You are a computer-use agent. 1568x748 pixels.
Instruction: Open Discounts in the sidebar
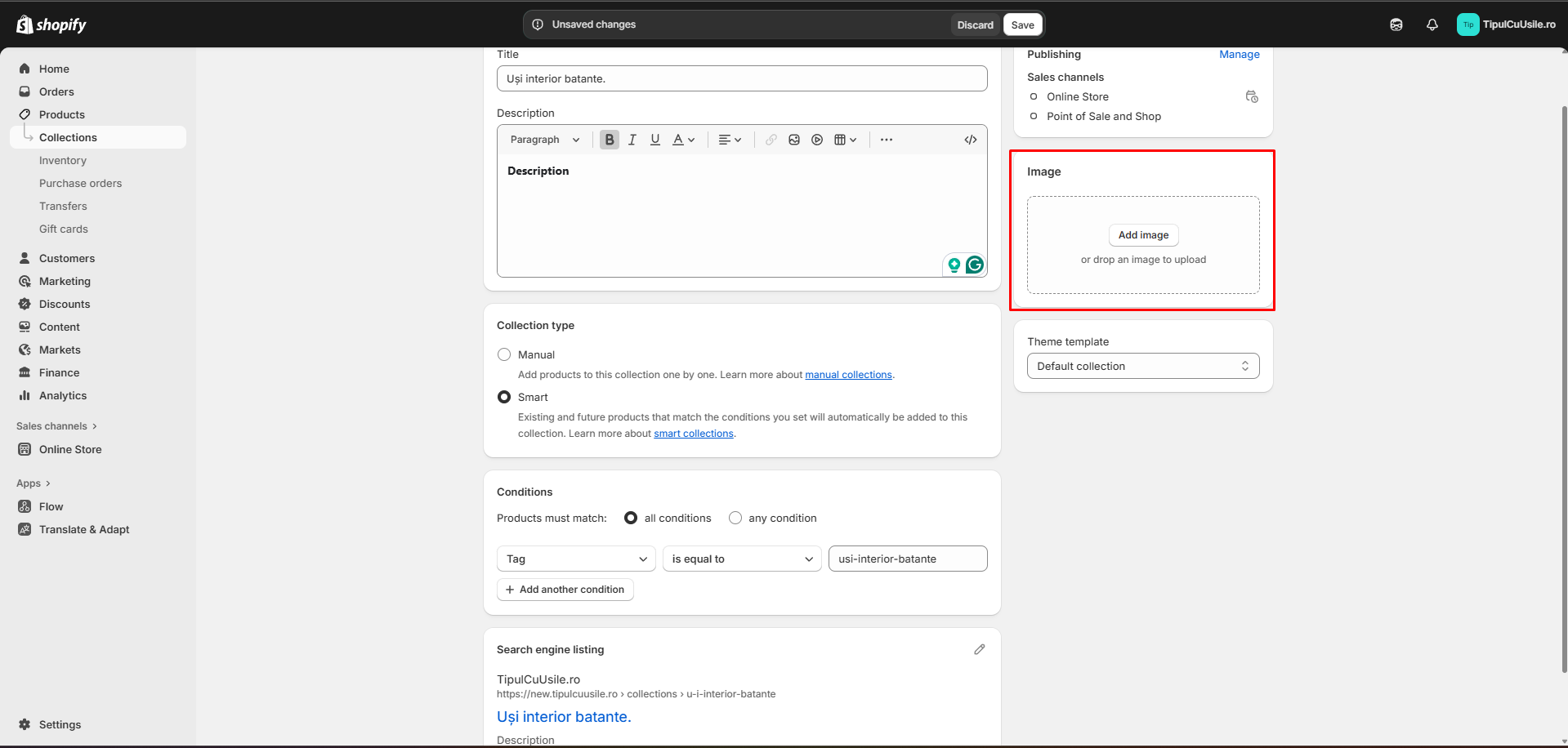pyautogui.click(x=65, y=304)
